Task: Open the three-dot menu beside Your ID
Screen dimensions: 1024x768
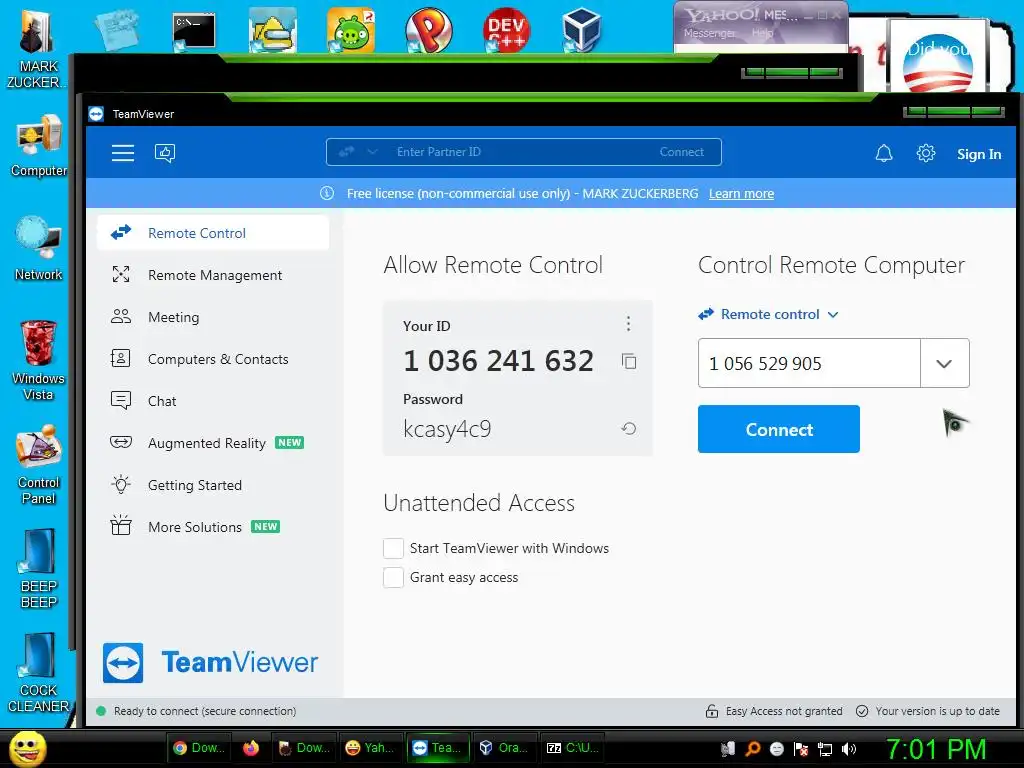Action: [x=628, y=323]
